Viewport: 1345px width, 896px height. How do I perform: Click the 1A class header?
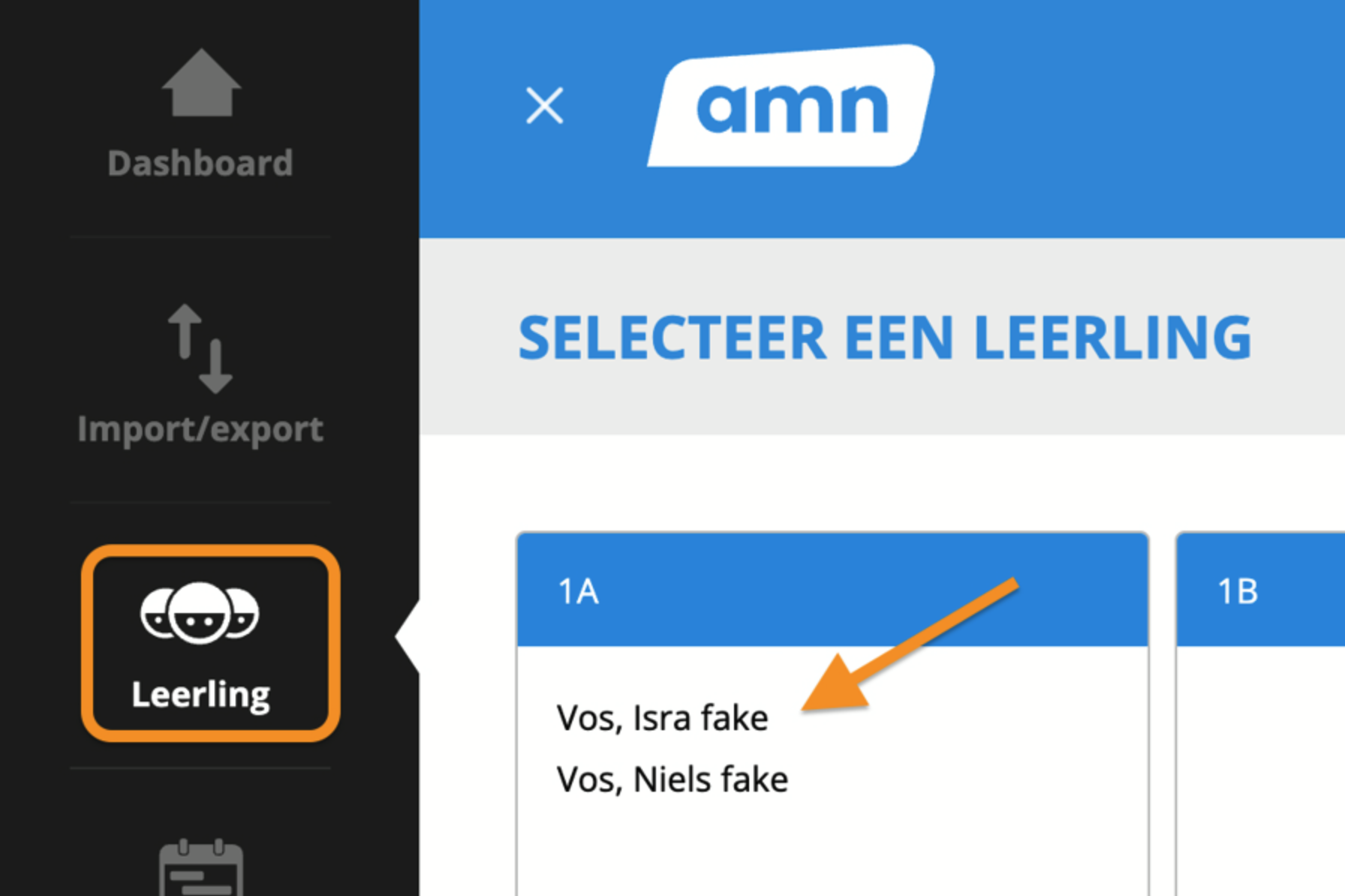click(x=832, y=591)
